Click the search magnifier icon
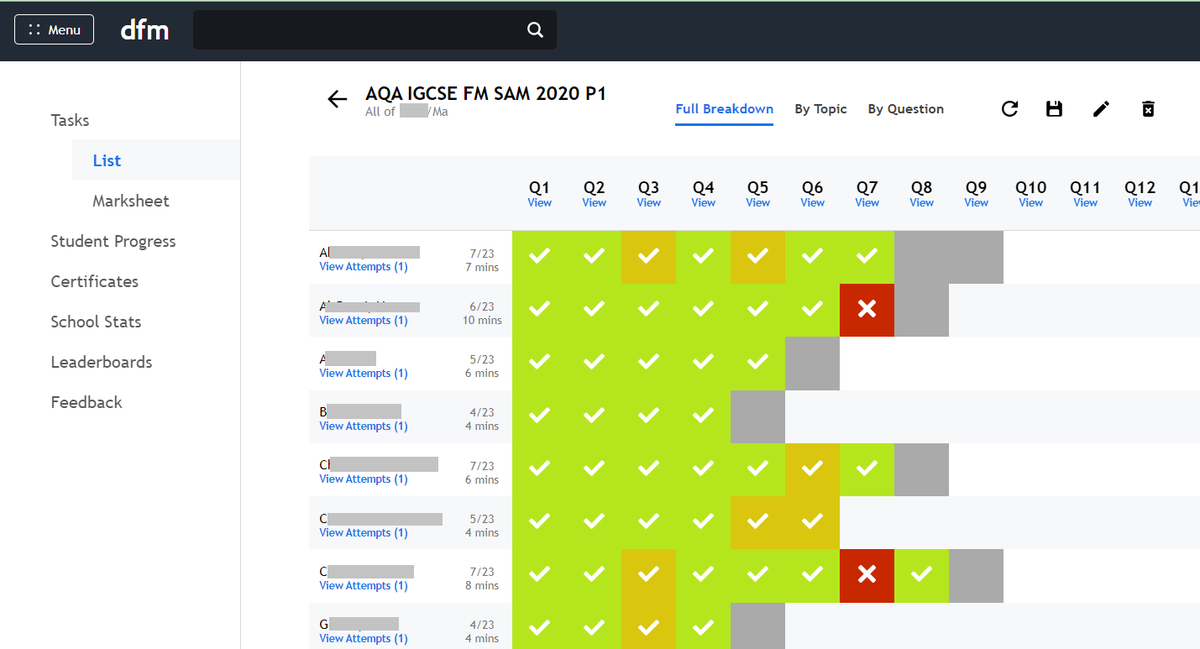The width and height of the screenshot is (1200, 649). [535, 30]
